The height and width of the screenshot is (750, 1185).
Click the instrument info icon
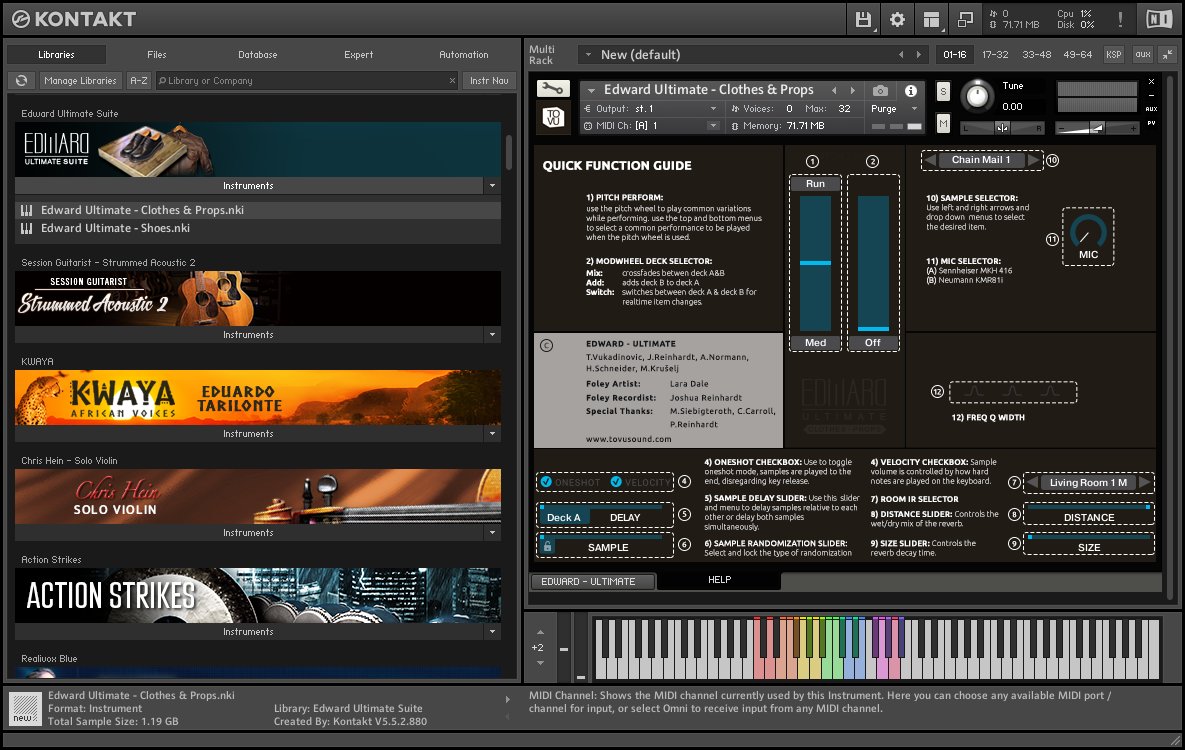click(x=910, y=90)
